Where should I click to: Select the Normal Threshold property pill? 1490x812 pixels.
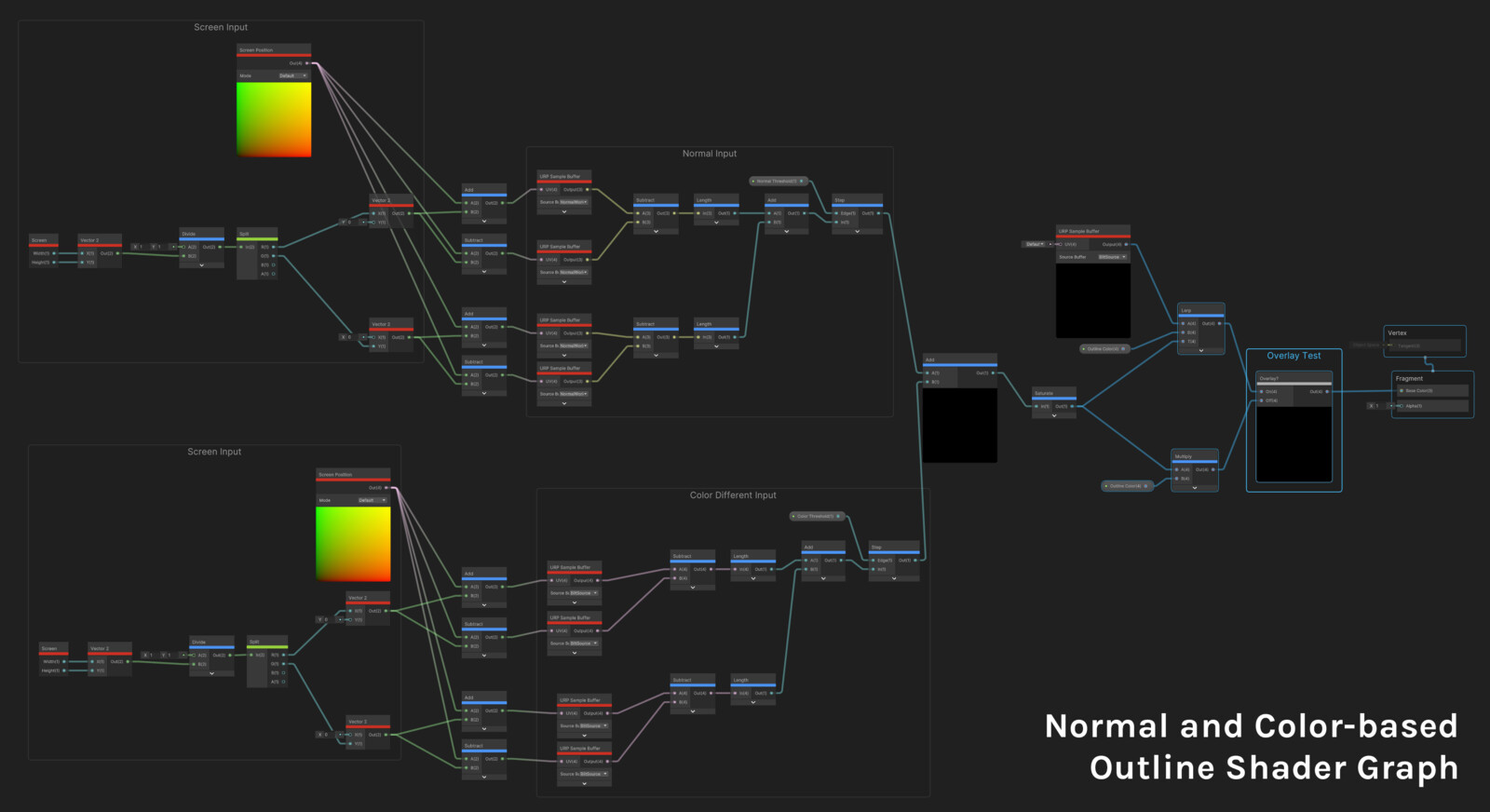pos(777,182)
